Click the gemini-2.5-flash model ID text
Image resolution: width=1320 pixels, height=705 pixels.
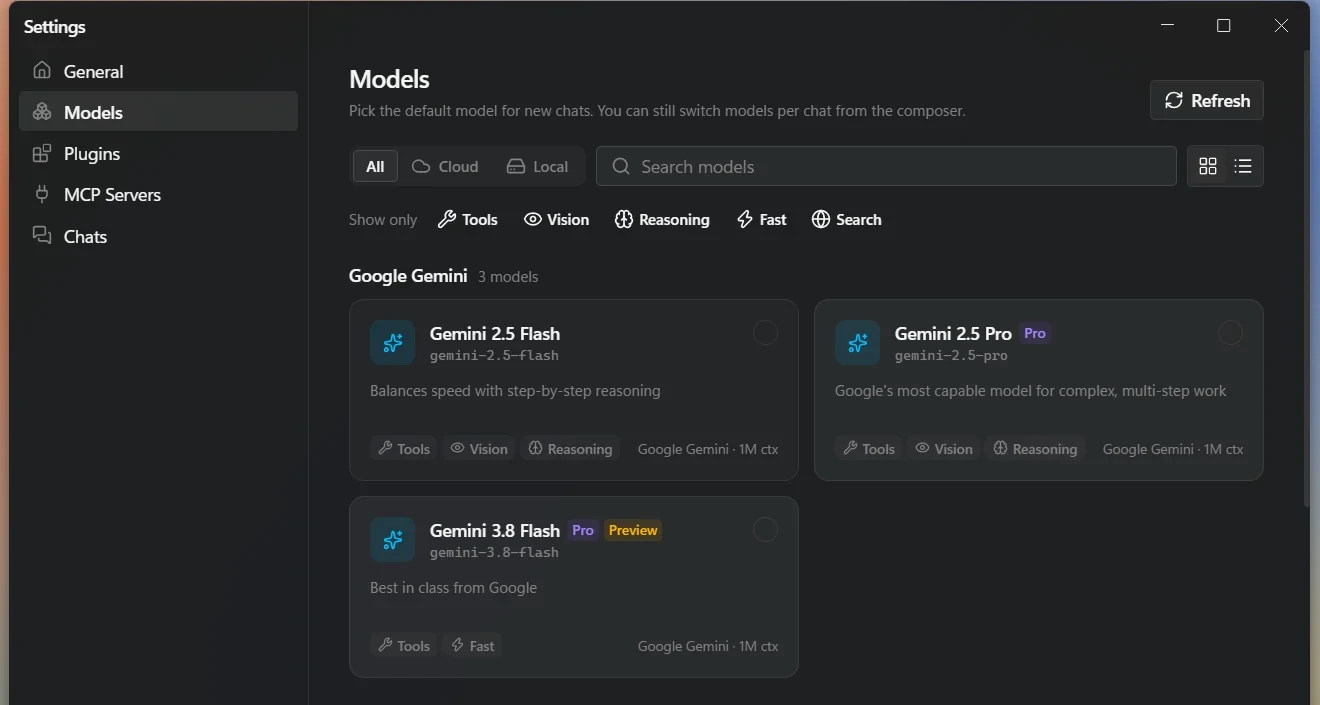pos(494,355)
